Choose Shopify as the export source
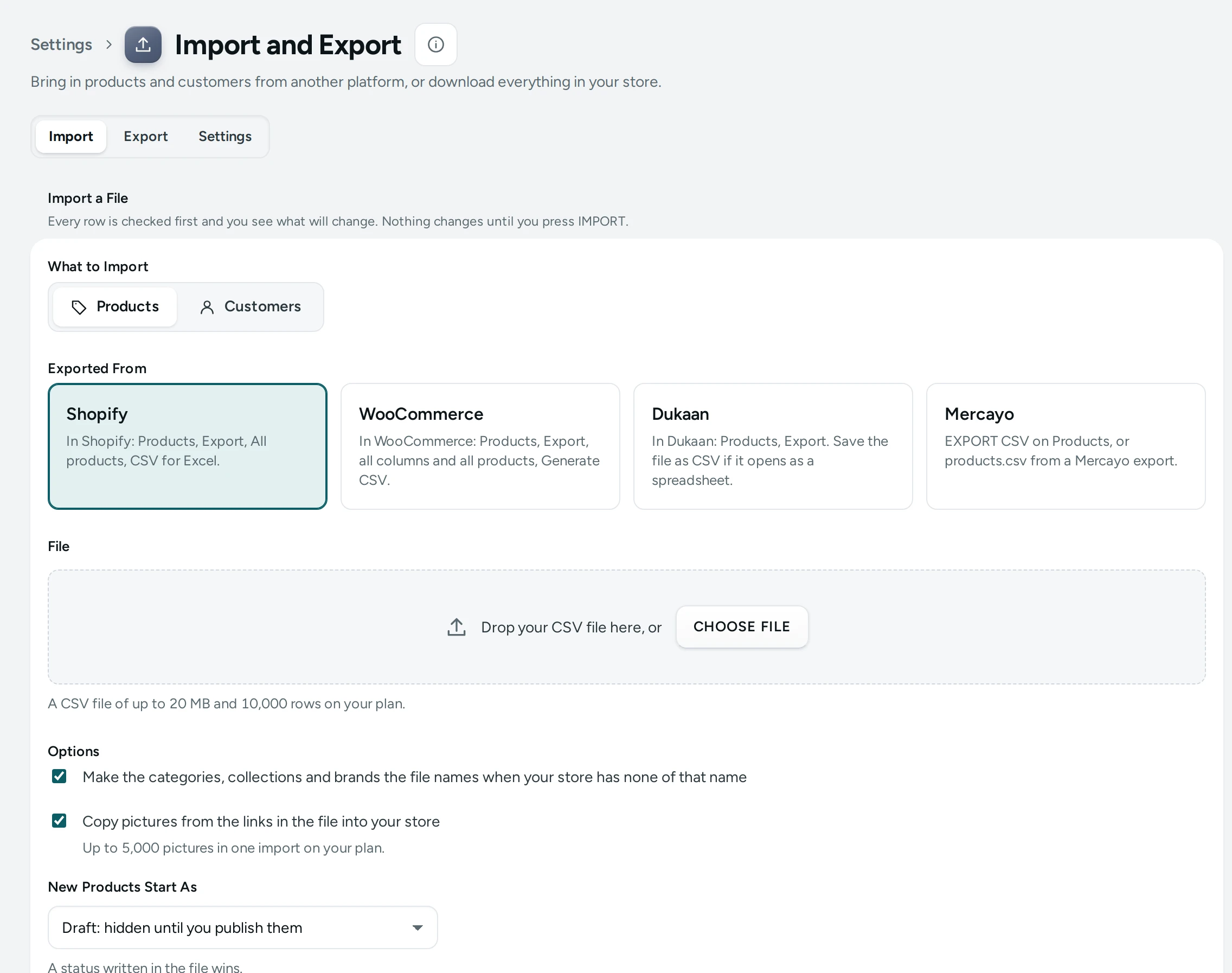1232x973 pixels. (188, 446)
